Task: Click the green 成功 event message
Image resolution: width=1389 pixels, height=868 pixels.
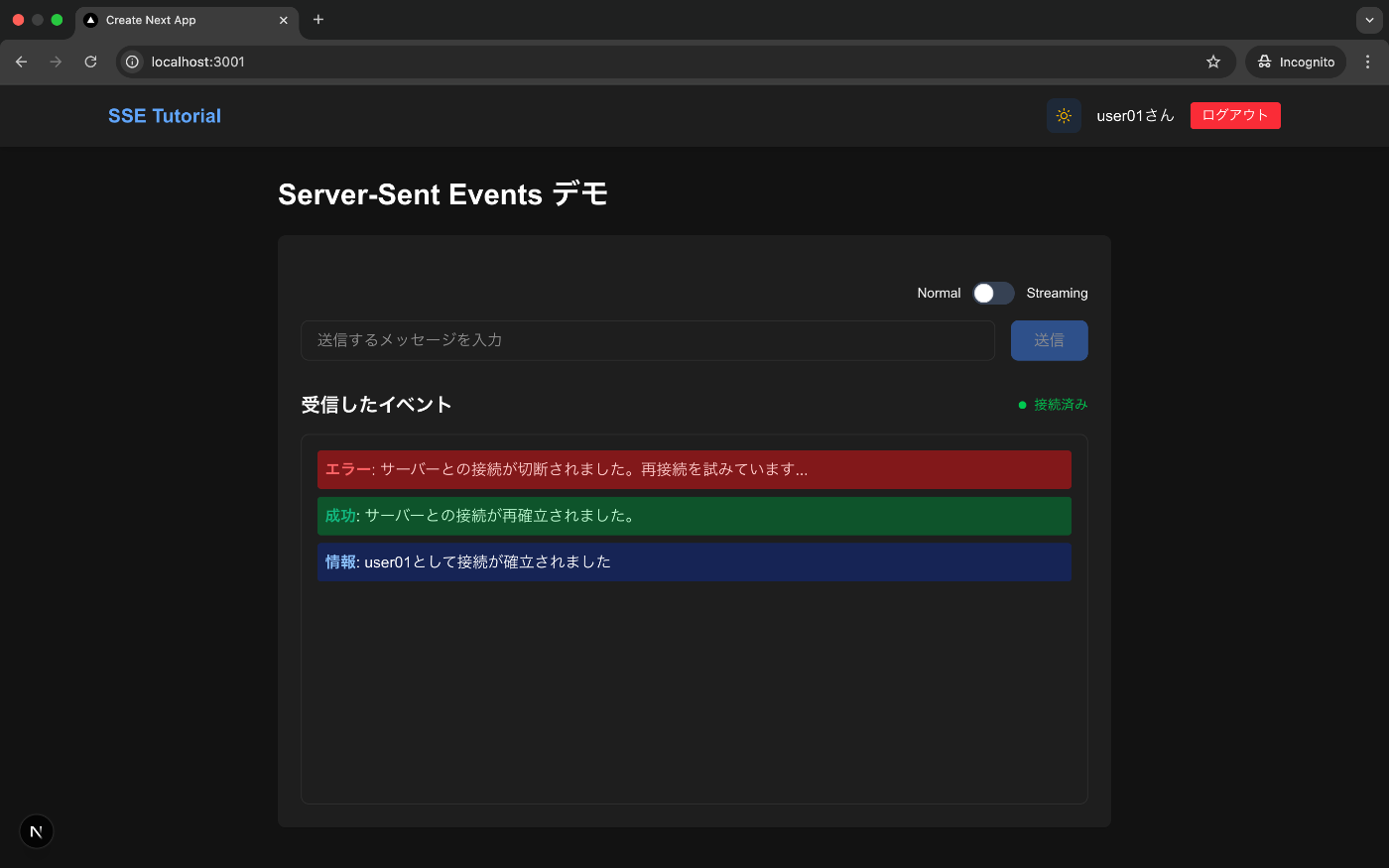Action: [694, 516]
